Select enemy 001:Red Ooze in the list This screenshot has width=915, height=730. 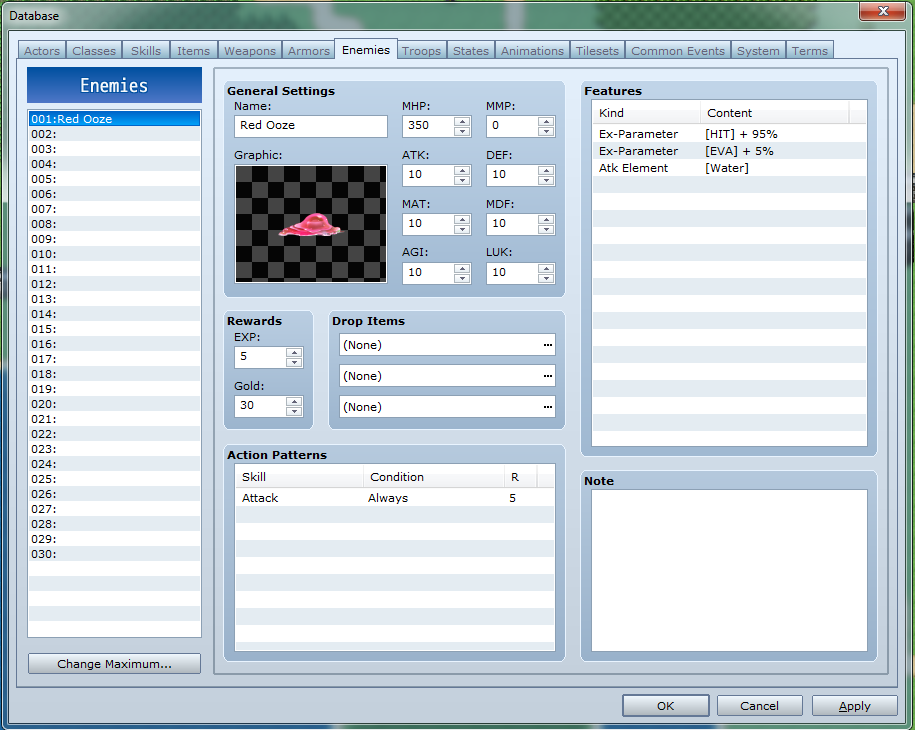point(114,119)
